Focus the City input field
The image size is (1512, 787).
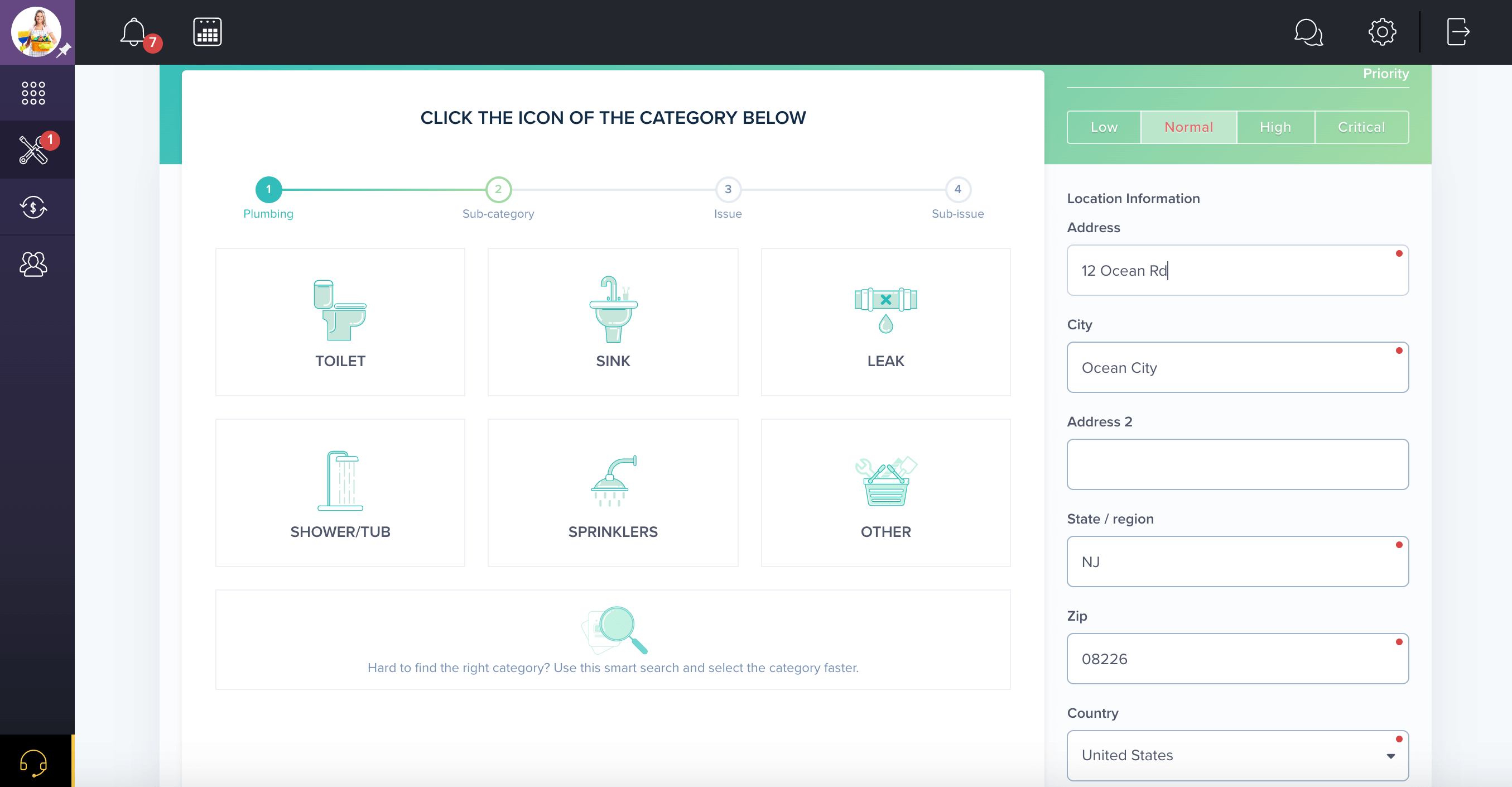(1237, 368)
